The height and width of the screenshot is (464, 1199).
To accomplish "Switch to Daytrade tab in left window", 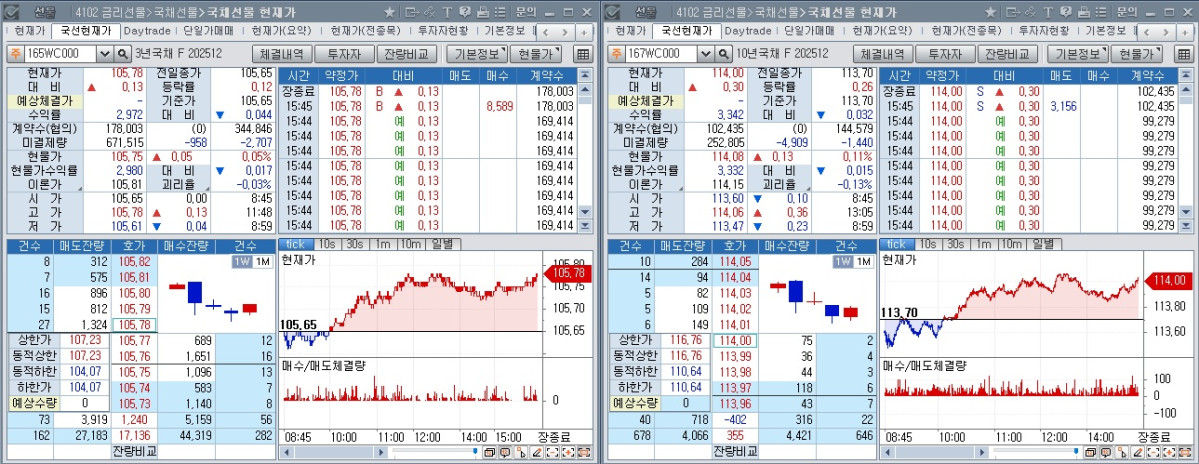I will 148,31.
